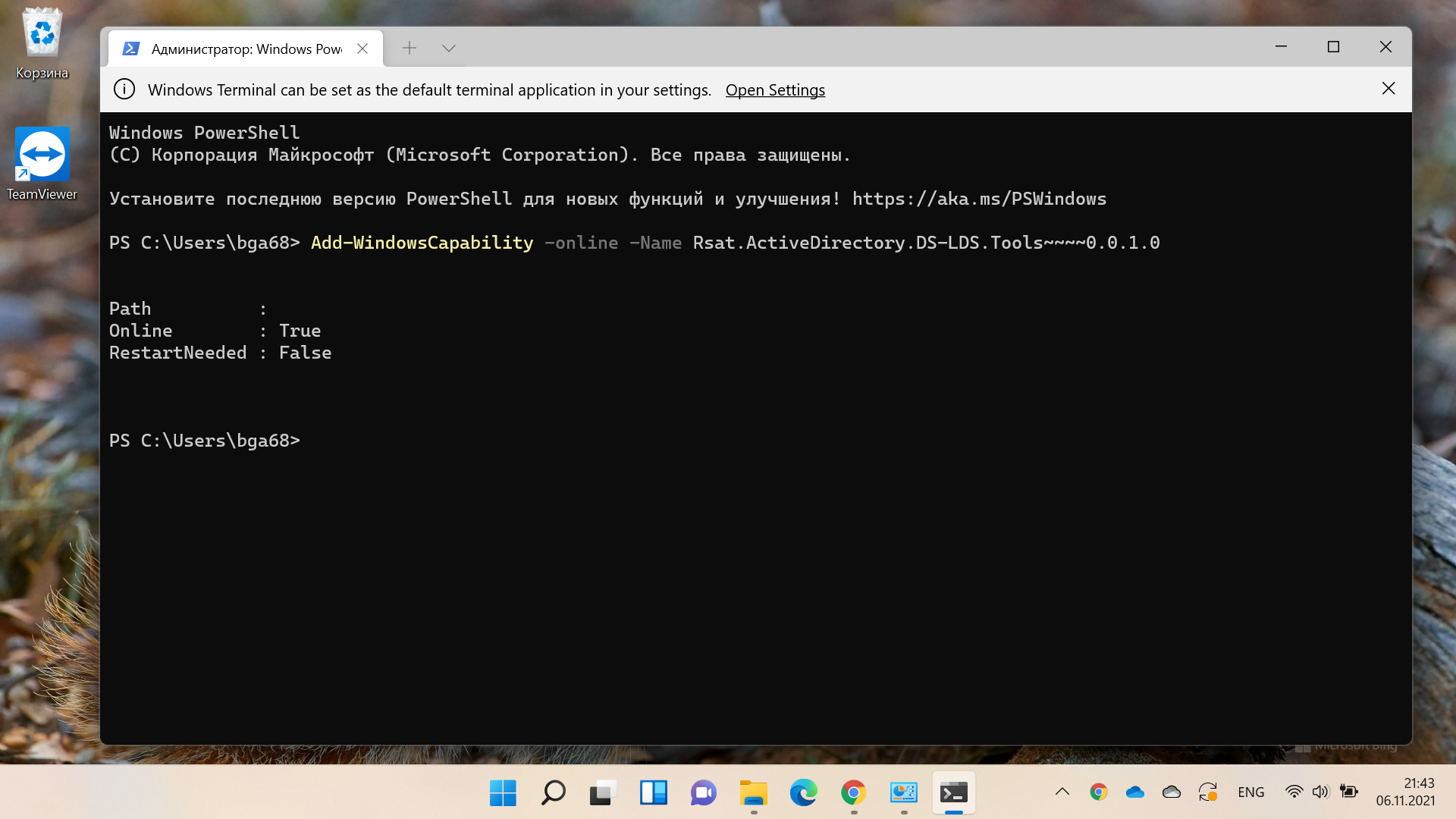Click the last PS C:\Users\bga68> prompt
This screenshot has width=1456, height=819.
[x=205, y=441]
